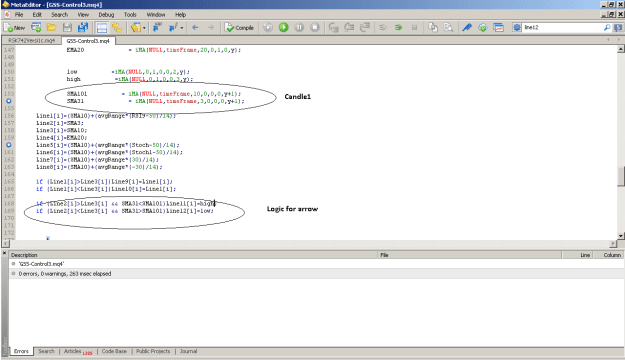625x360 pixels.
Task: Open a file using the folder icon
Action: pos(51,28)
